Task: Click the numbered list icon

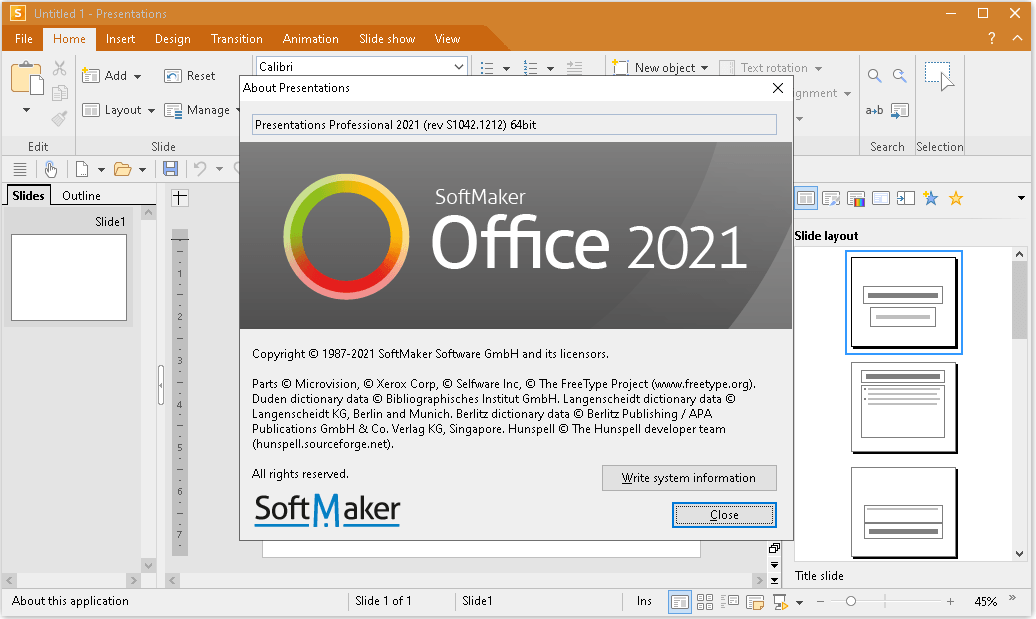Action: point(531,67)
